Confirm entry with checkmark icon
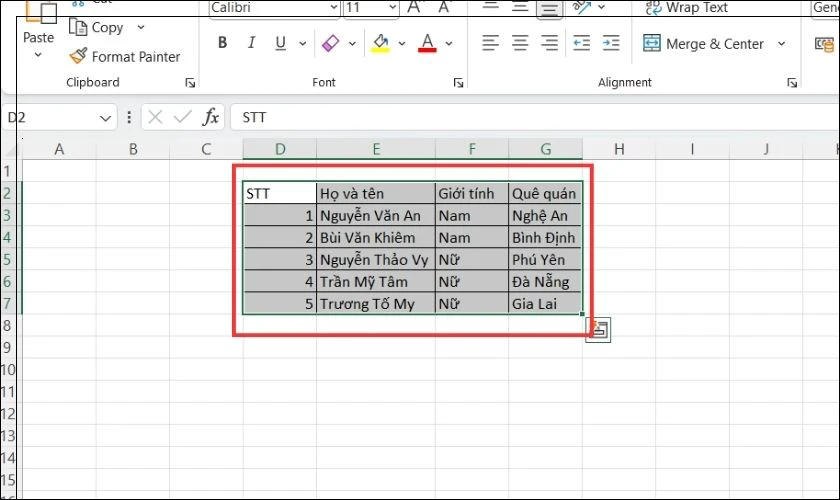 click(182, 117)
